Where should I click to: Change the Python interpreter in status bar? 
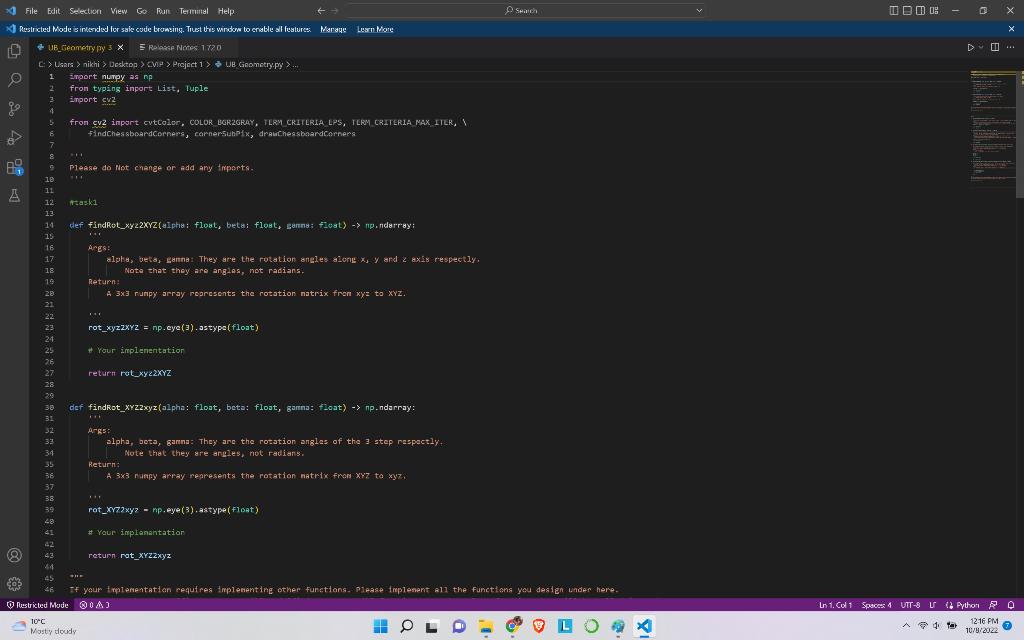click(963, 605)
